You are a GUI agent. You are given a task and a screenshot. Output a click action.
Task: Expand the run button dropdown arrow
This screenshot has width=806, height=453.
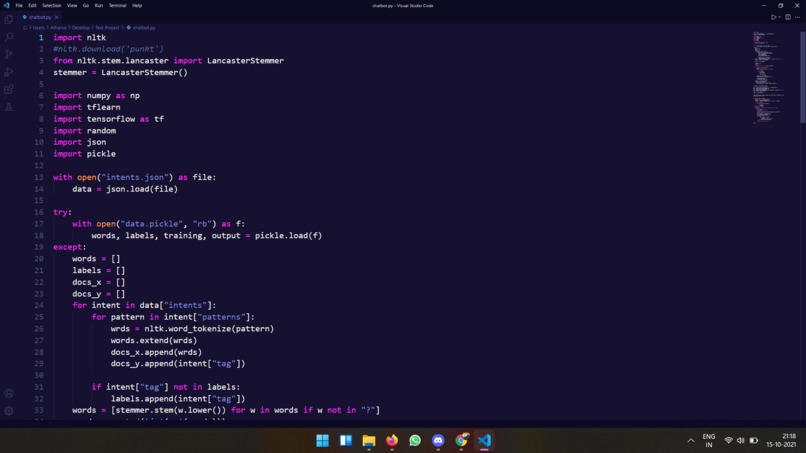(779, 17)
